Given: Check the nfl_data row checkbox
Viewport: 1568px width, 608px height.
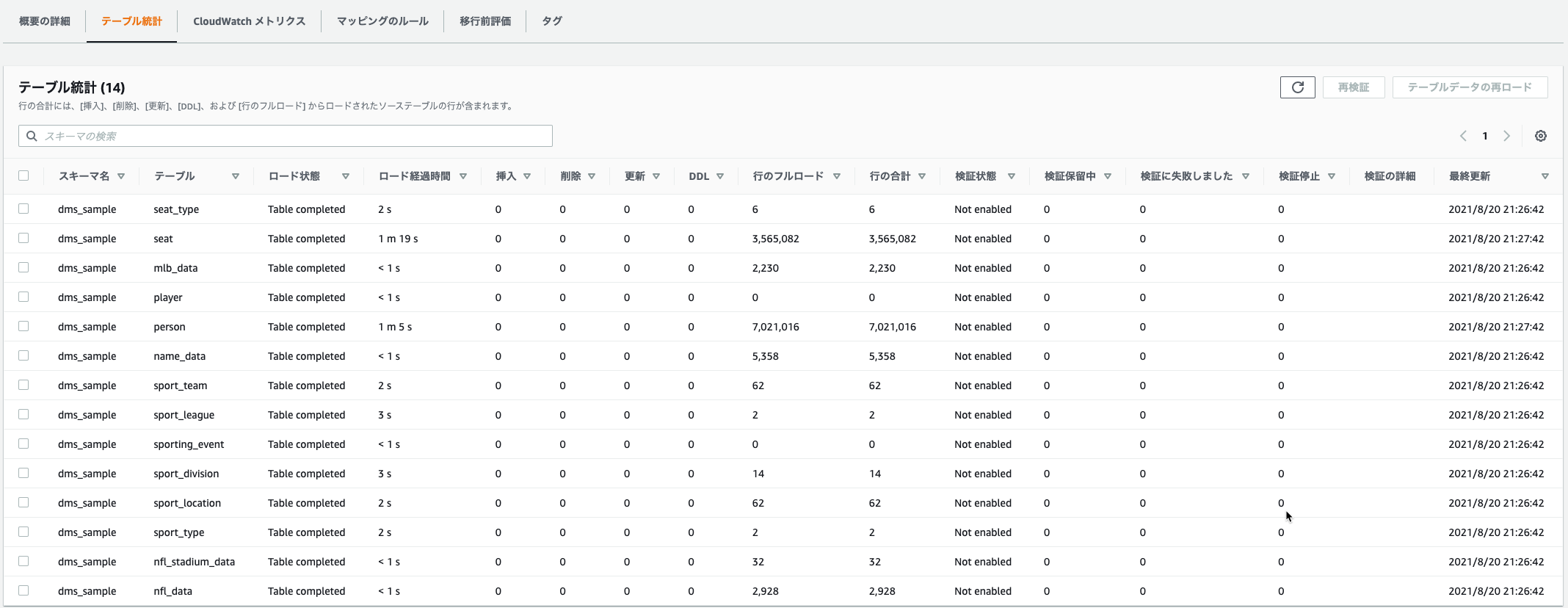Looking at the screenshot, I should (x=23, y=590).
